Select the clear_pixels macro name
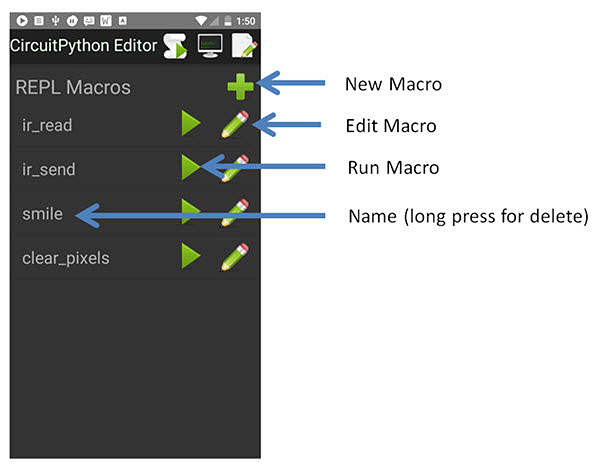 coord(66,258)
